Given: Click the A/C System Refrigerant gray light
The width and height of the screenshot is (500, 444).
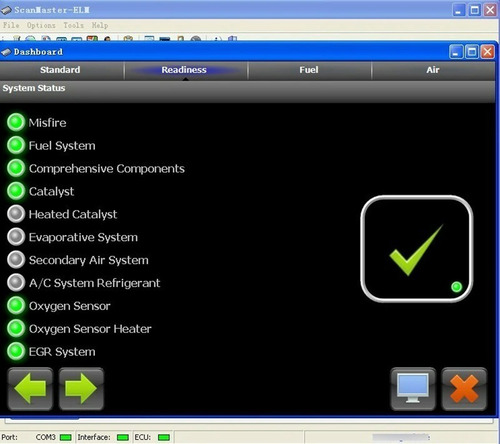Looking at the screenshot, I should (x=16, y=282).
